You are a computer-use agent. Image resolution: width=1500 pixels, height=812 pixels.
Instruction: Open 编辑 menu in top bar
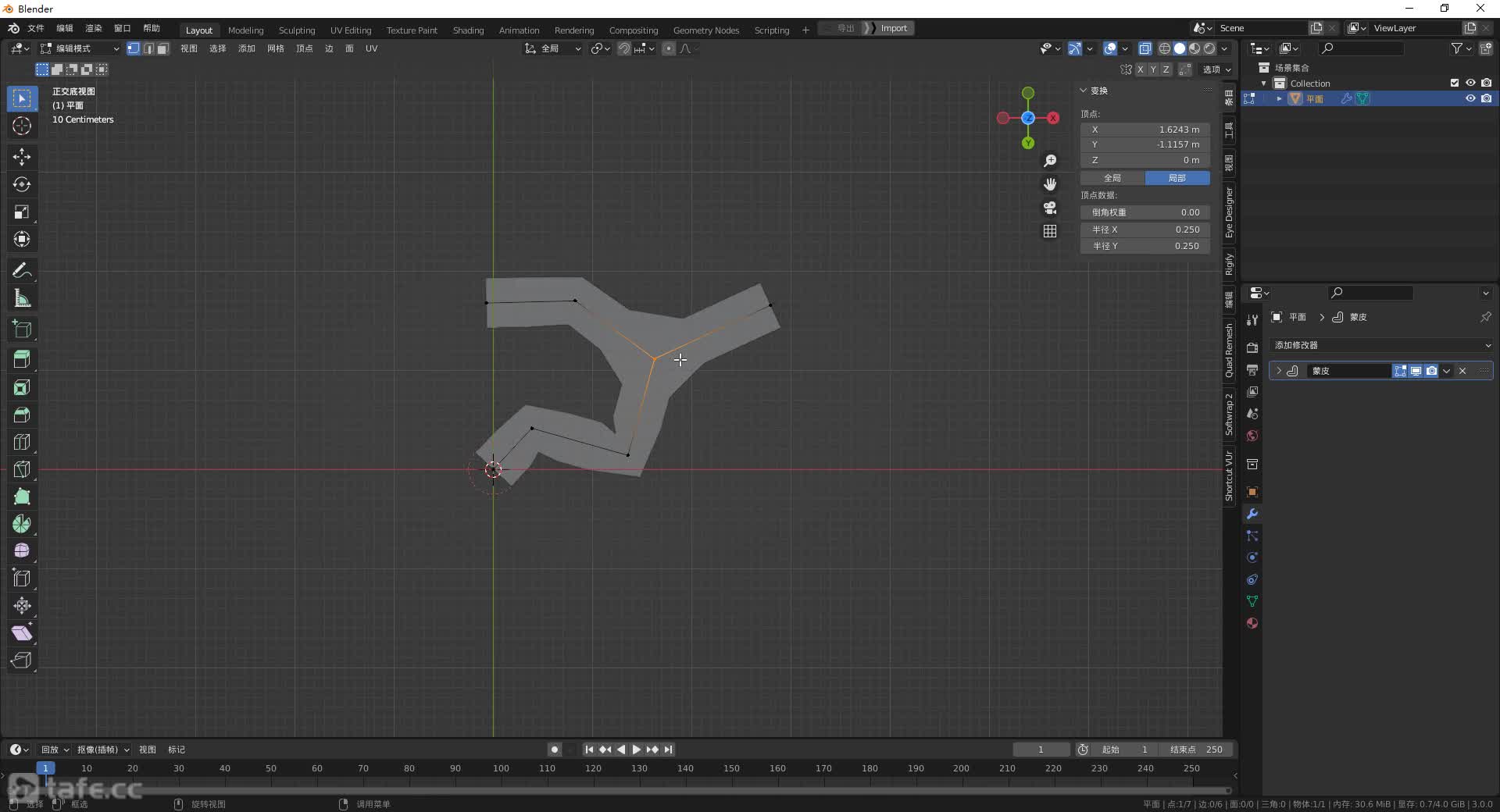65,28
